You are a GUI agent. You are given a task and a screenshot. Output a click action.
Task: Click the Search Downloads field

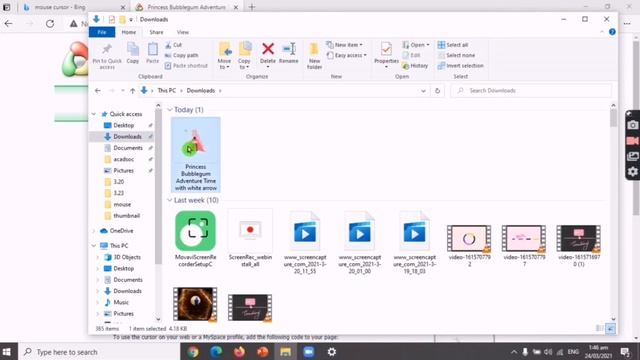[531, 91]
